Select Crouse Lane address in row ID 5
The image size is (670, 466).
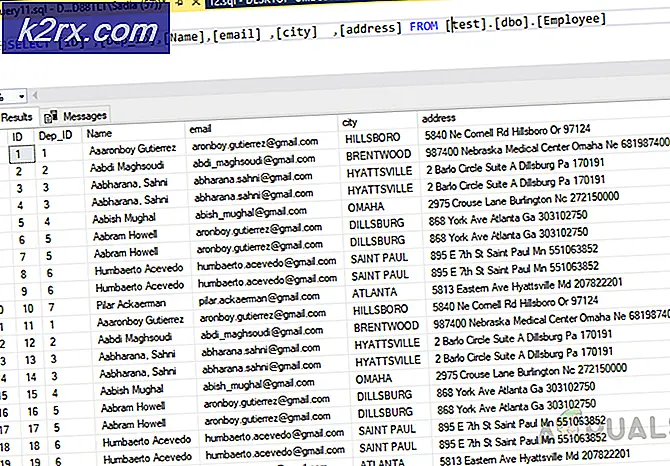[523, 200]
